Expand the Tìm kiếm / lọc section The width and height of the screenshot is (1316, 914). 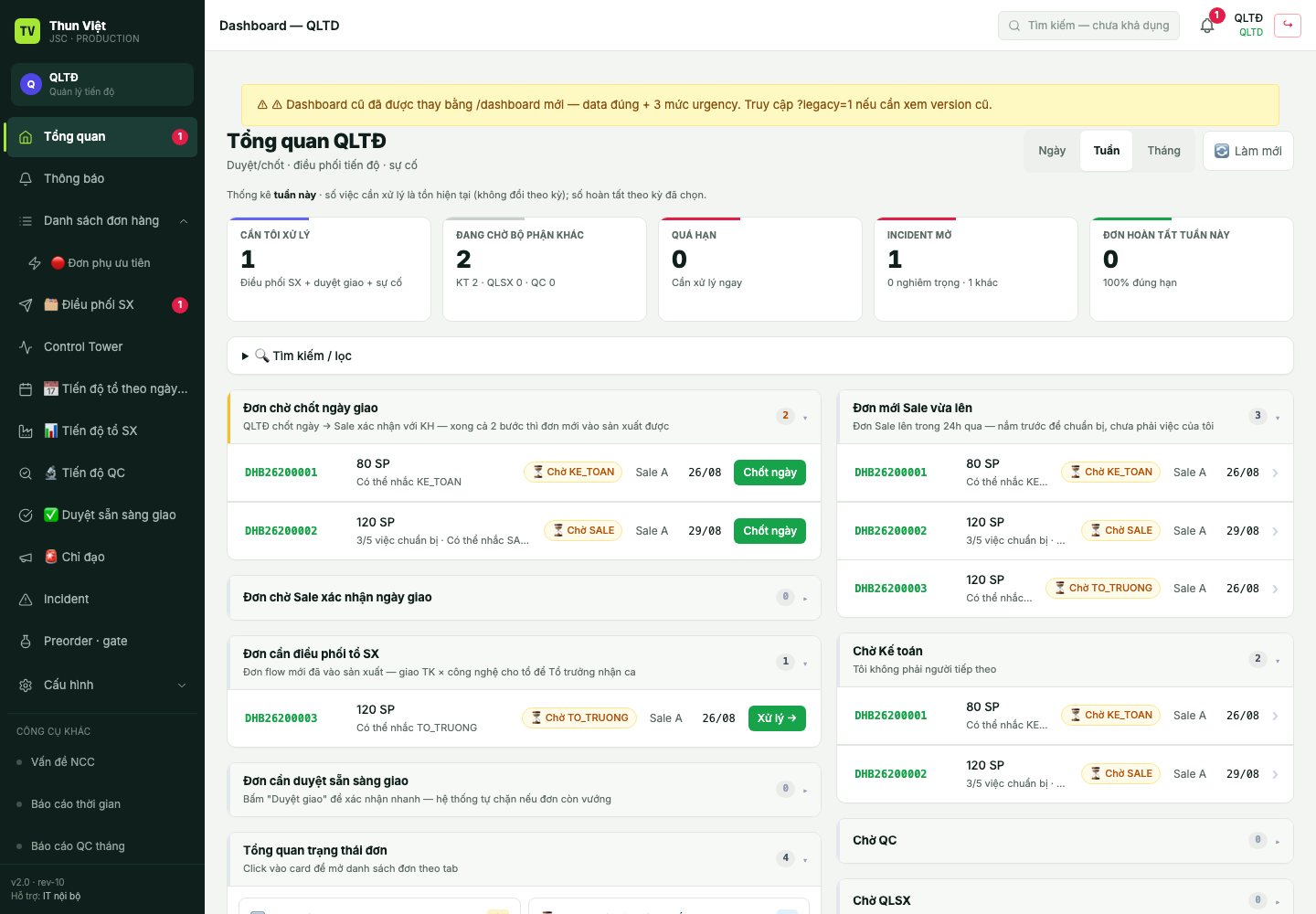pos(760,356)
